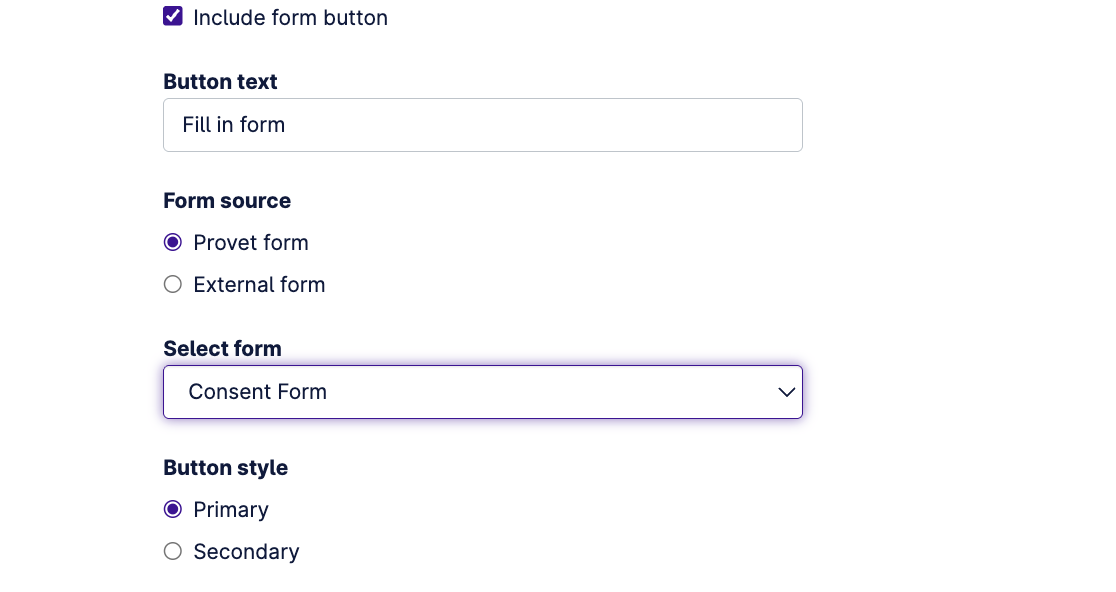1116x592 pixels.
Task: Click the "Button style" heading
Action: coord(225,468)
